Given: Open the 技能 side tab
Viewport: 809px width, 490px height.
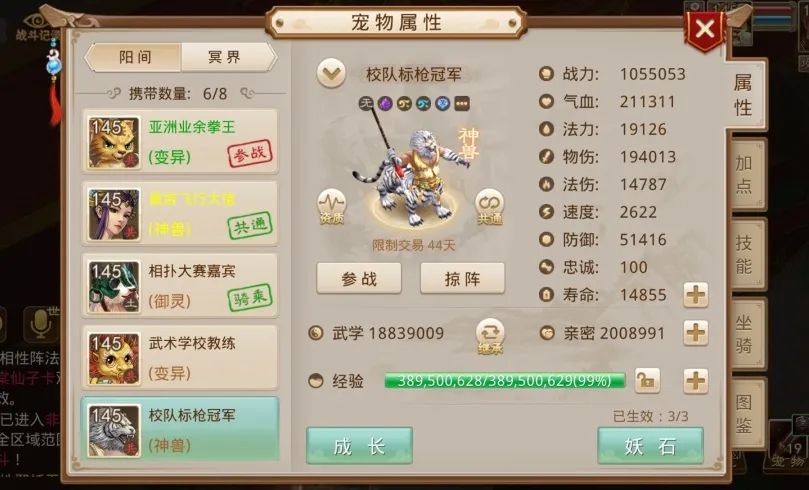Looking at the screenshot, I should (744, 254).
